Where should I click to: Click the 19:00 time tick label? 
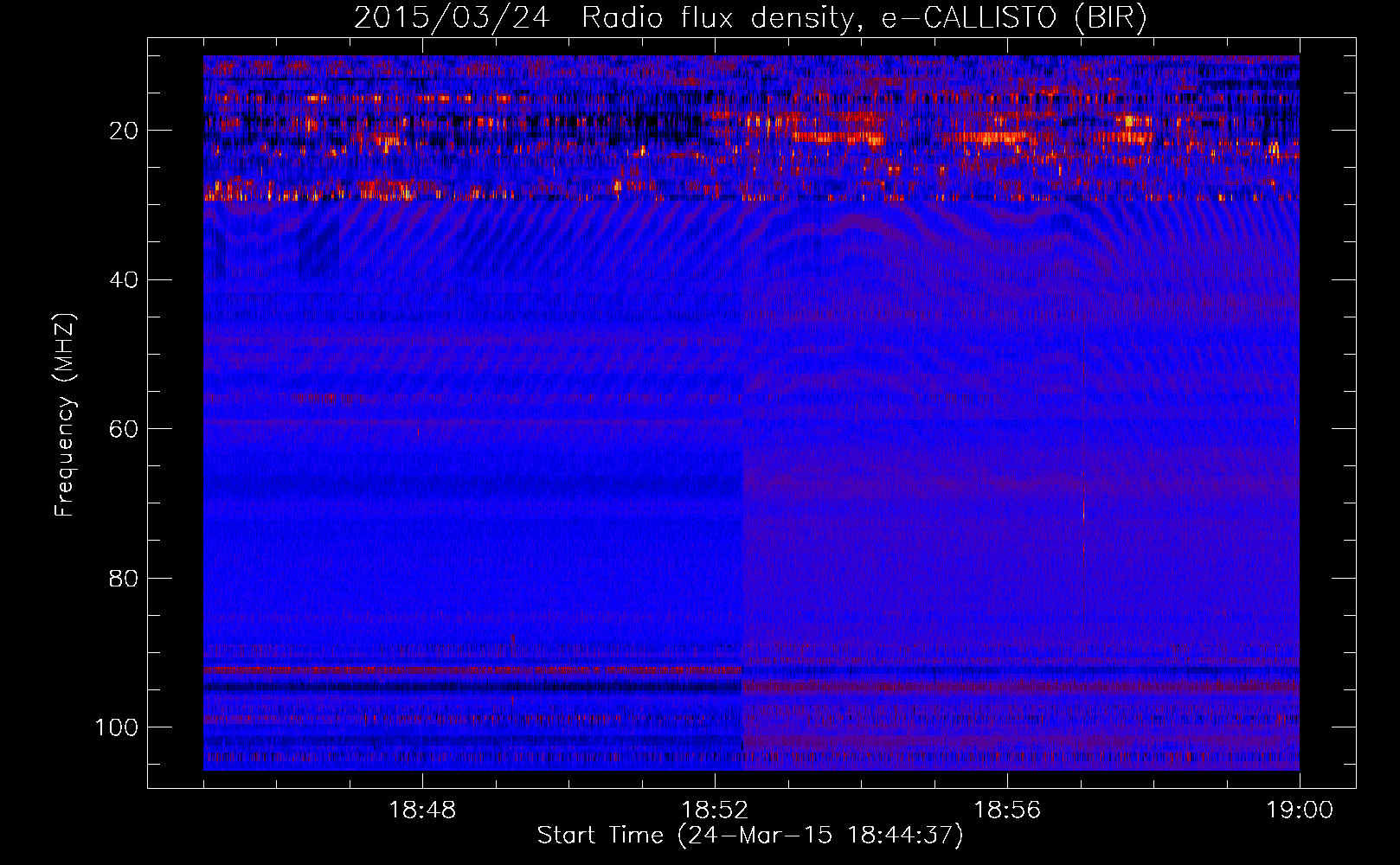[x=1300, y=811]
